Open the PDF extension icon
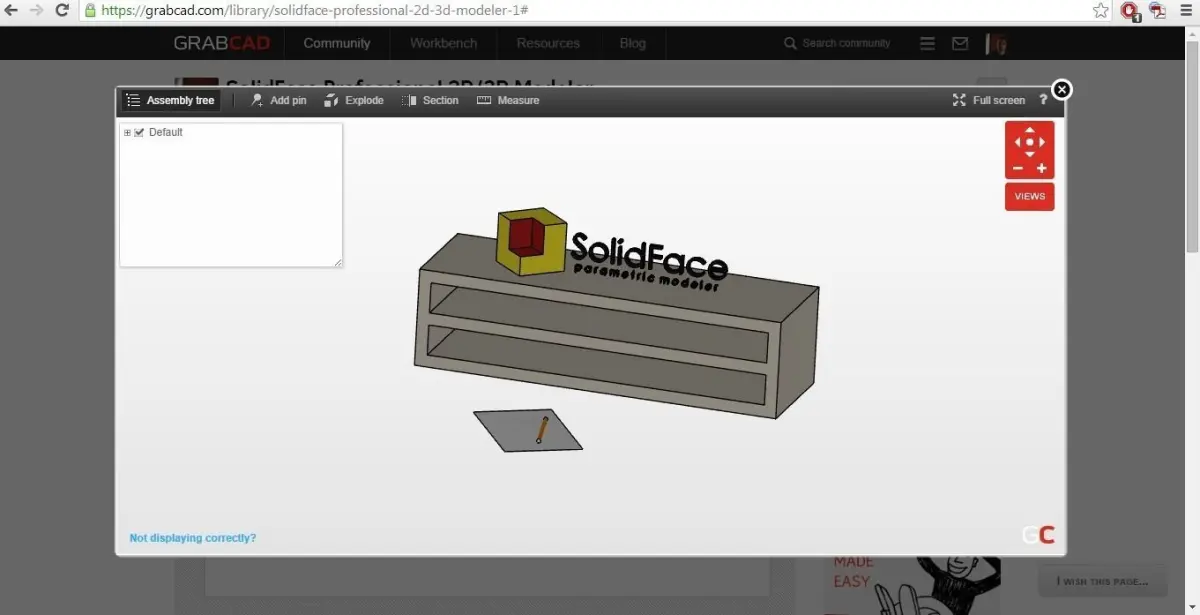This screenshot has width=1200, height=615. pos(1158,11)
